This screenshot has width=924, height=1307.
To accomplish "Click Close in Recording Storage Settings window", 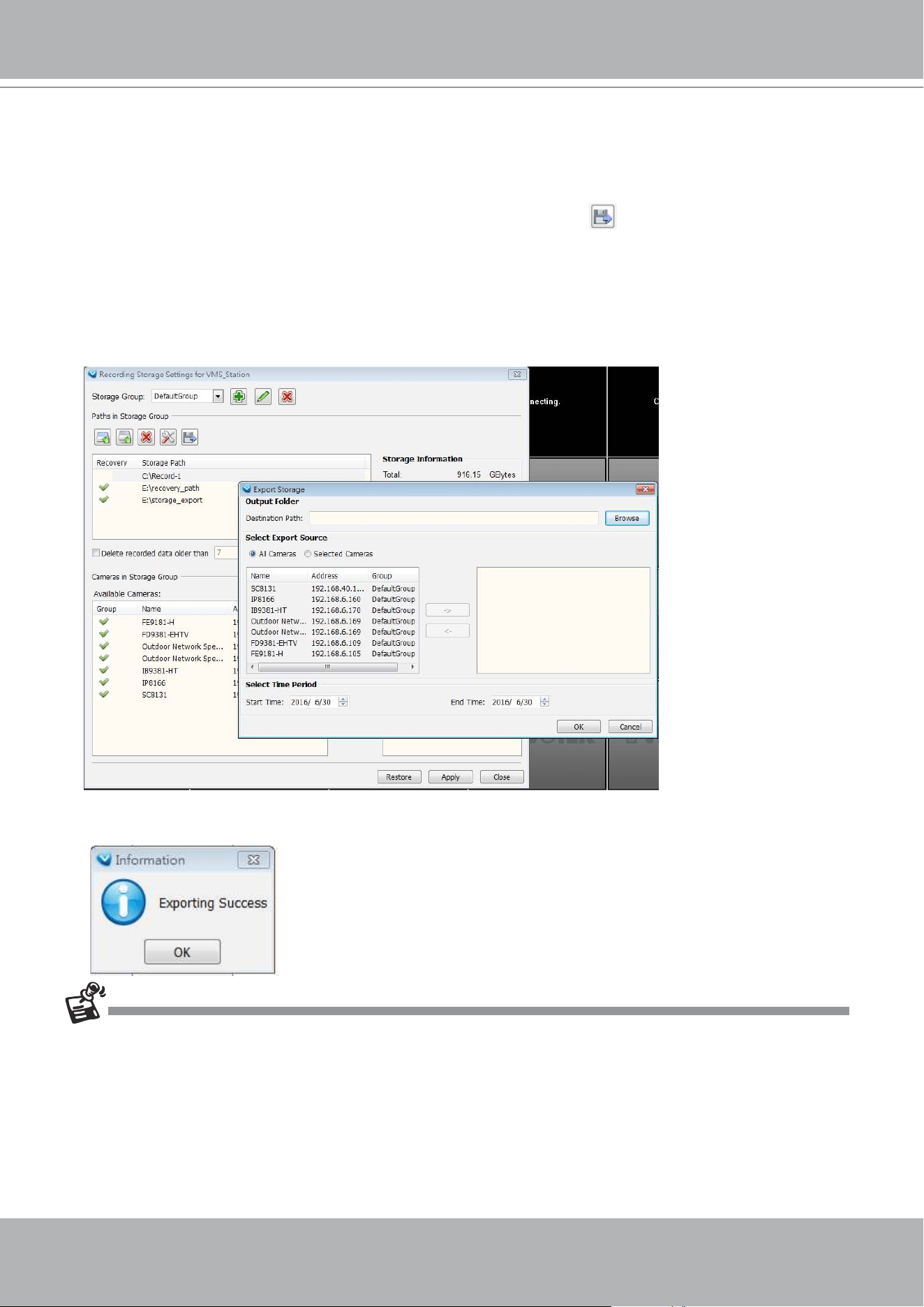I will click(502, 777).
